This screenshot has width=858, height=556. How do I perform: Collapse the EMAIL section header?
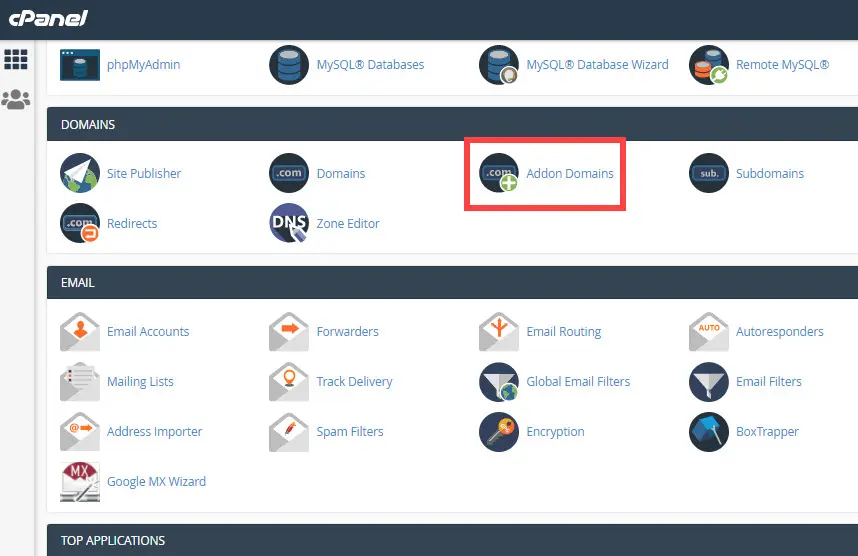452,282
